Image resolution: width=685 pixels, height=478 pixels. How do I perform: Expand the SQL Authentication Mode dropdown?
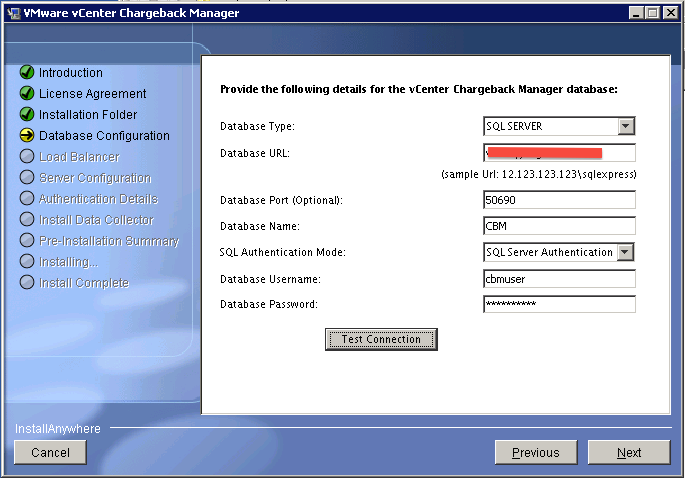point(626,252)
